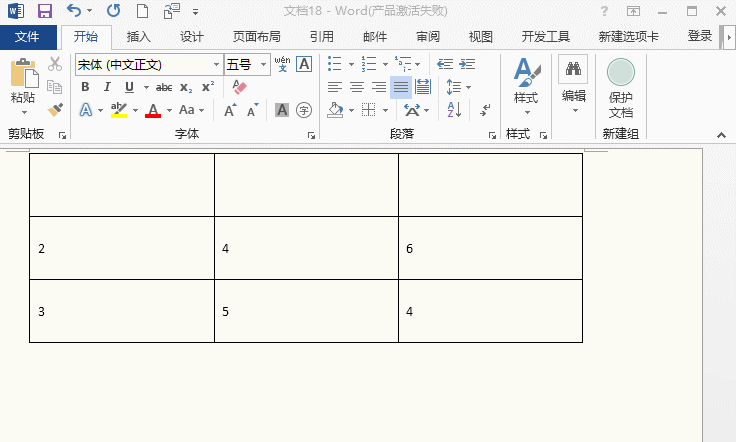Apply text effects glowing A
This screenshot has width=736, height=442.
86,110
